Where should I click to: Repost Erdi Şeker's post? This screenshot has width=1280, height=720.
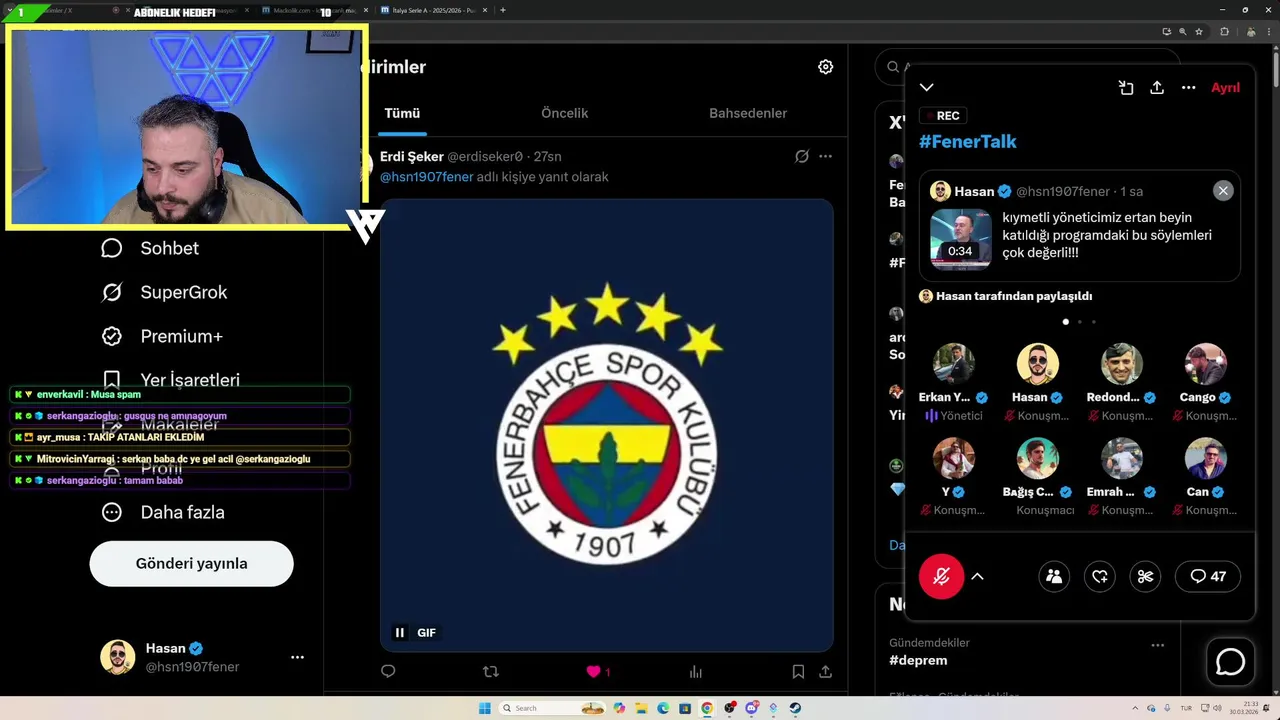click(490, 672)
